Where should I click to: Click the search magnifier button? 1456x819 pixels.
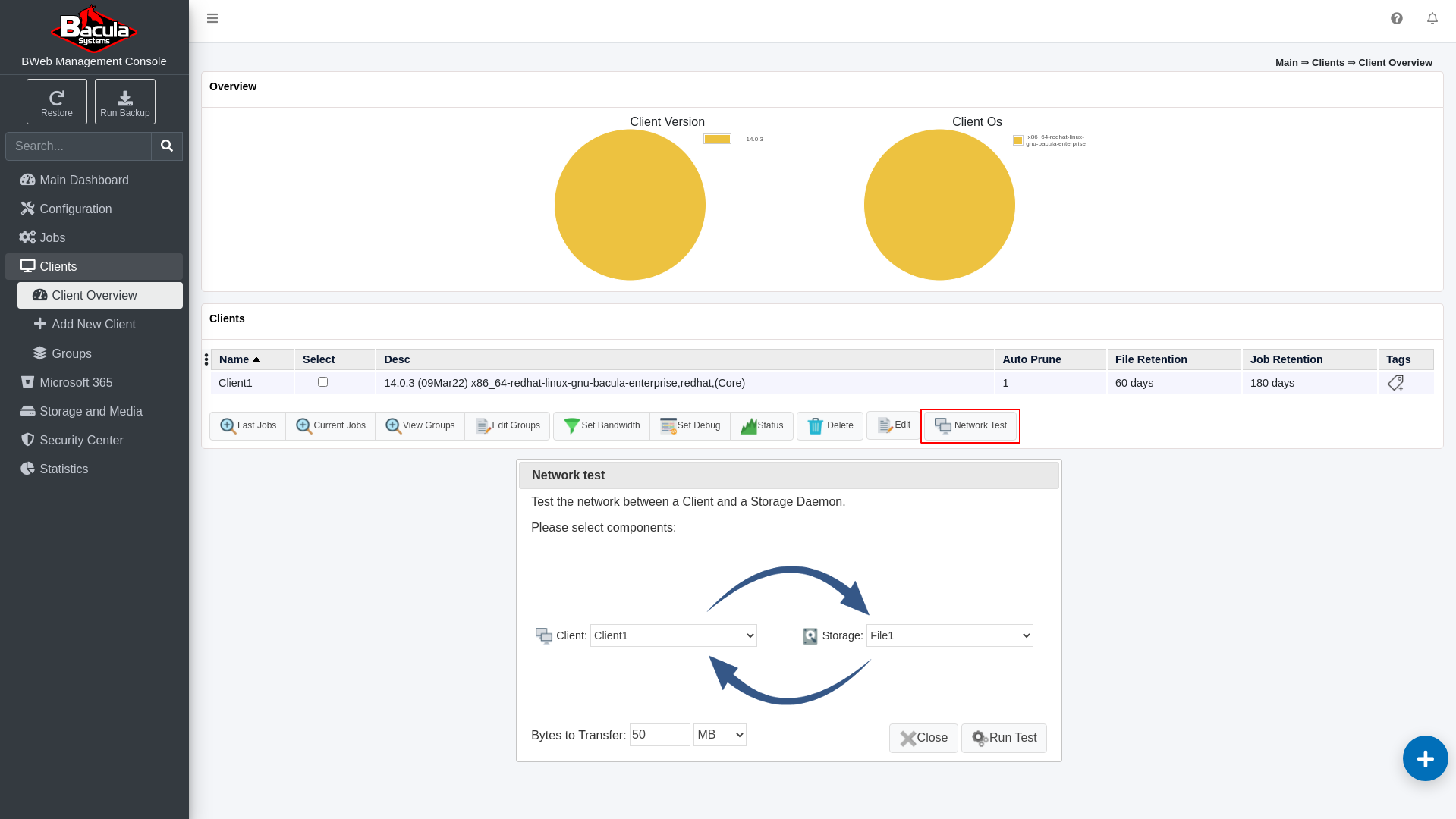[x=167, y=146]
